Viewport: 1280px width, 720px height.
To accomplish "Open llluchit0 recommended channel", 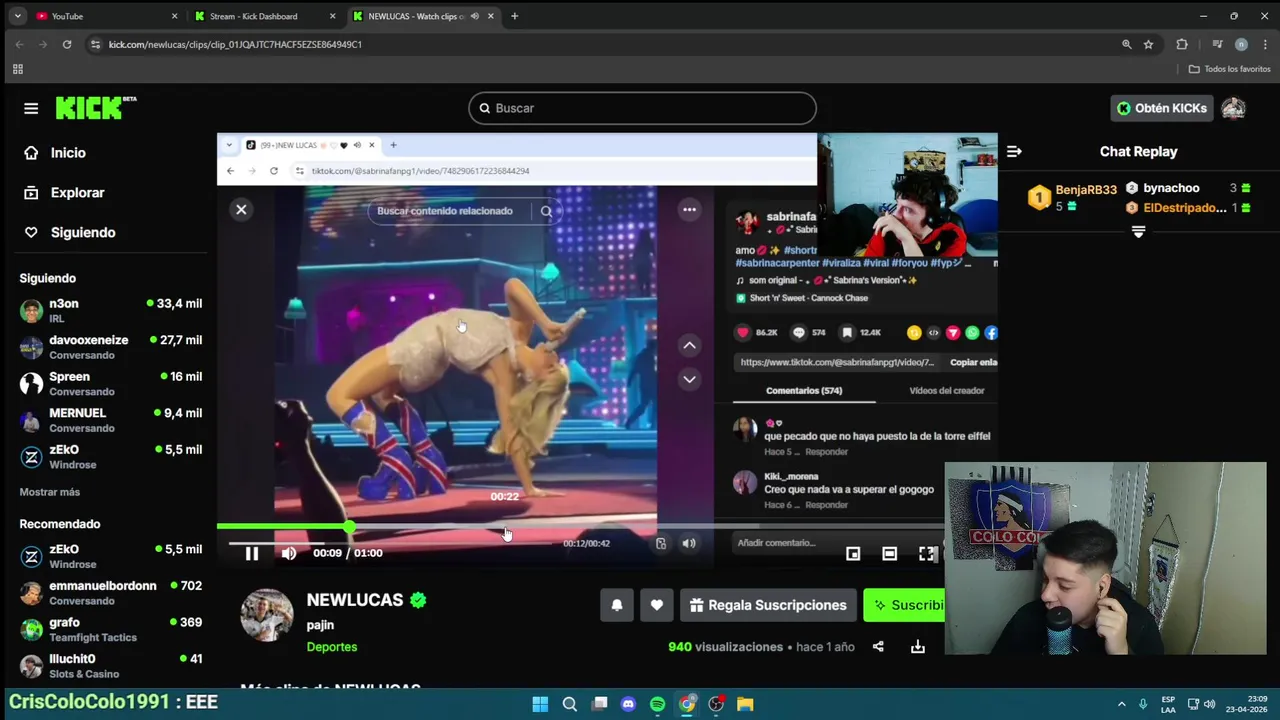I will [111, 665].
